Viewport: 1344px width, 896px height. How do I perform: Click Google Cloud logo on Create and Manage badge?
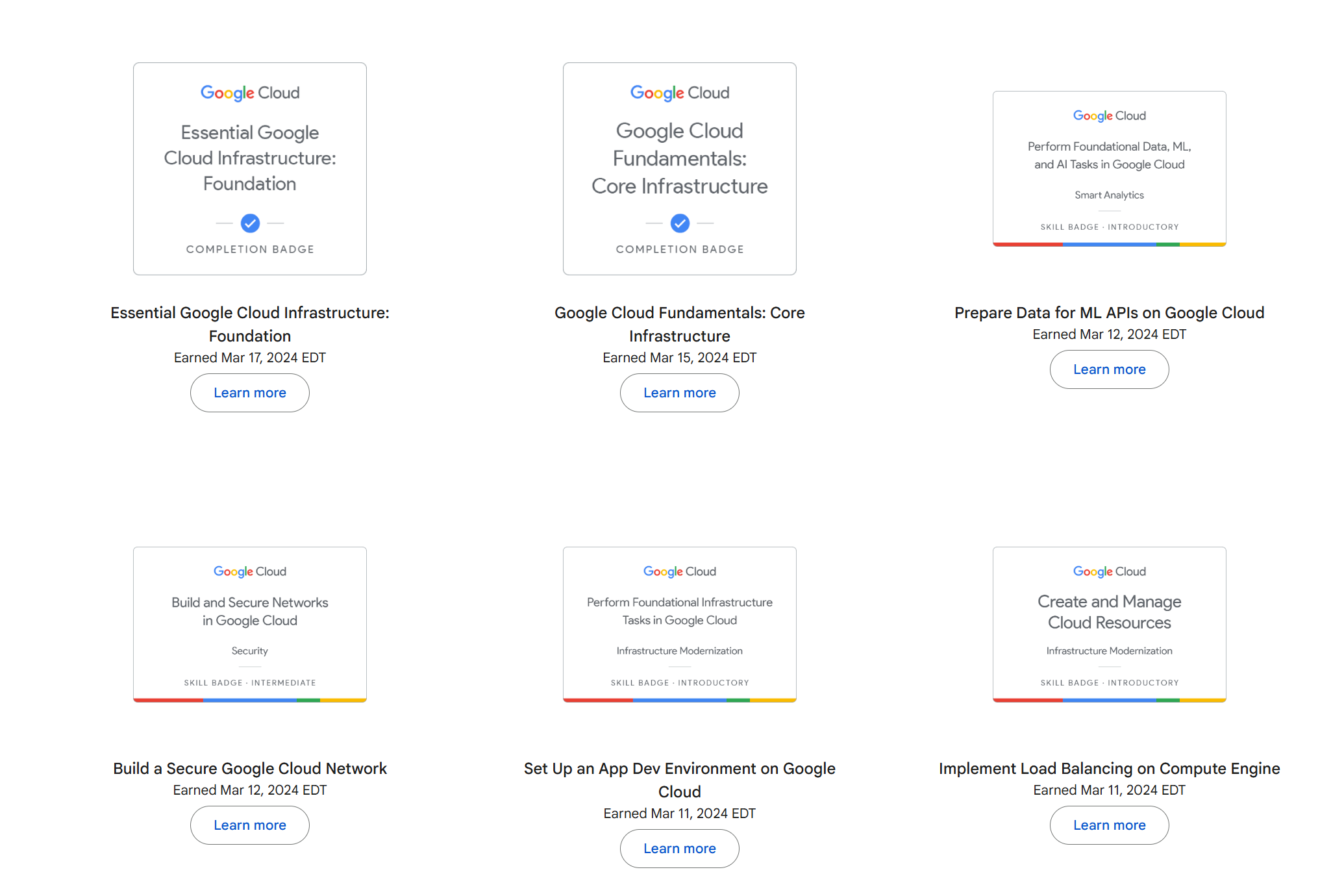point(1109,571)
